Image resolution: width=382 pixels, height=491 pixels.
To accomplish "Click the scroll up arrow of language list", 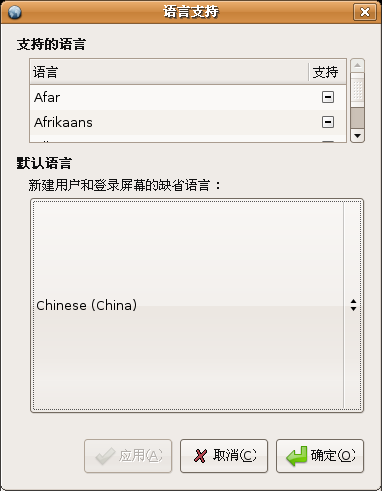I will point(357,65).
